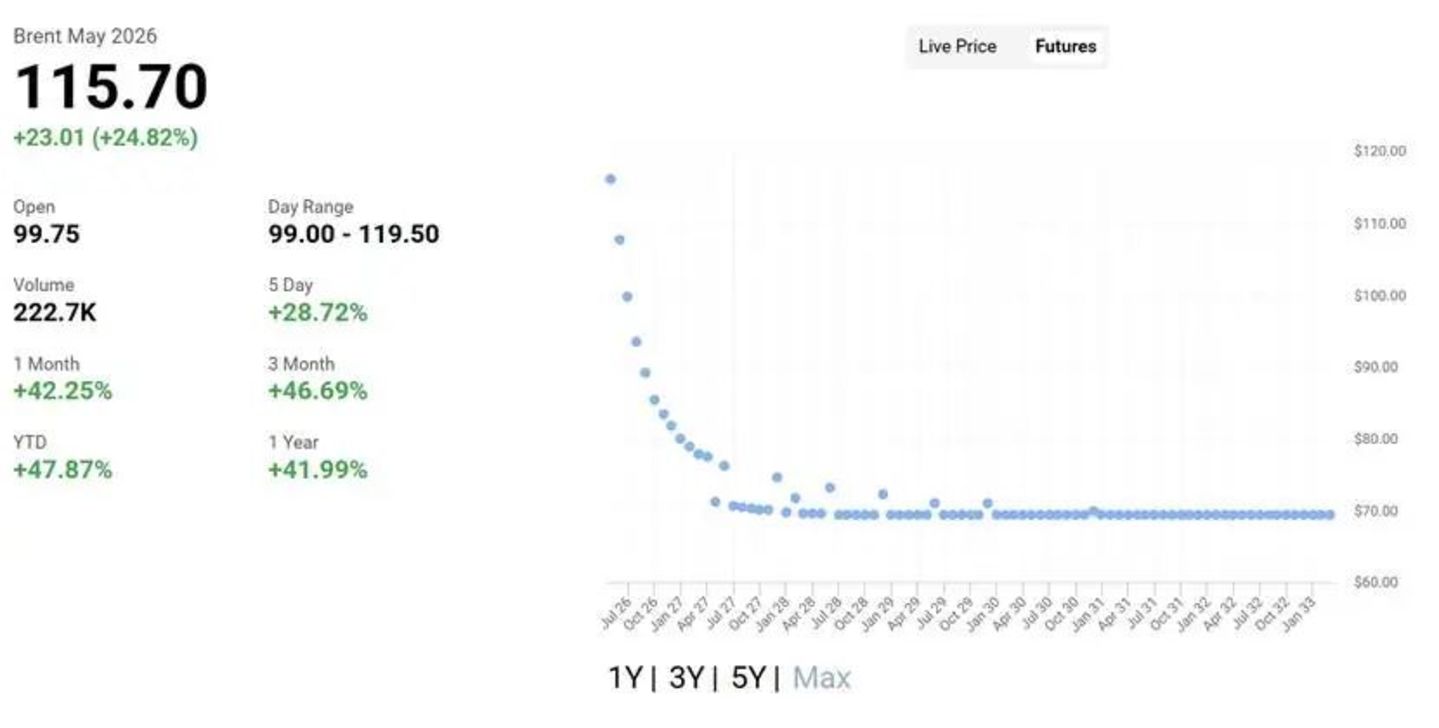Choose the 3Y time range
Image resolution: width=1439 pixels, height=728 pixels.
pyautogui.click(x=687, y=678)
